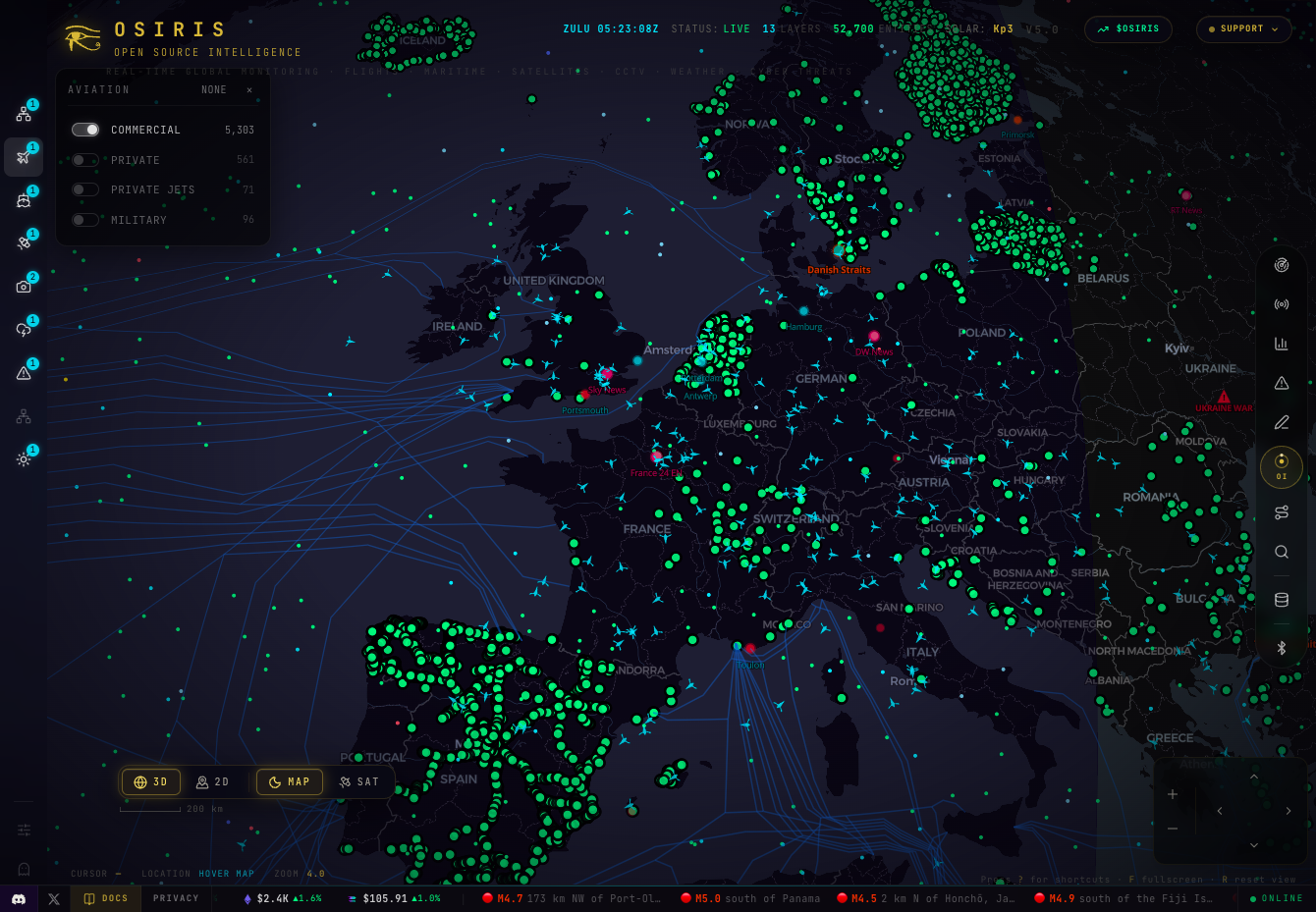Image resolution: width=1316 pixels, height=912 pixels.
Task: Open the CCTV camera layer icon
Action: (24, 286)
